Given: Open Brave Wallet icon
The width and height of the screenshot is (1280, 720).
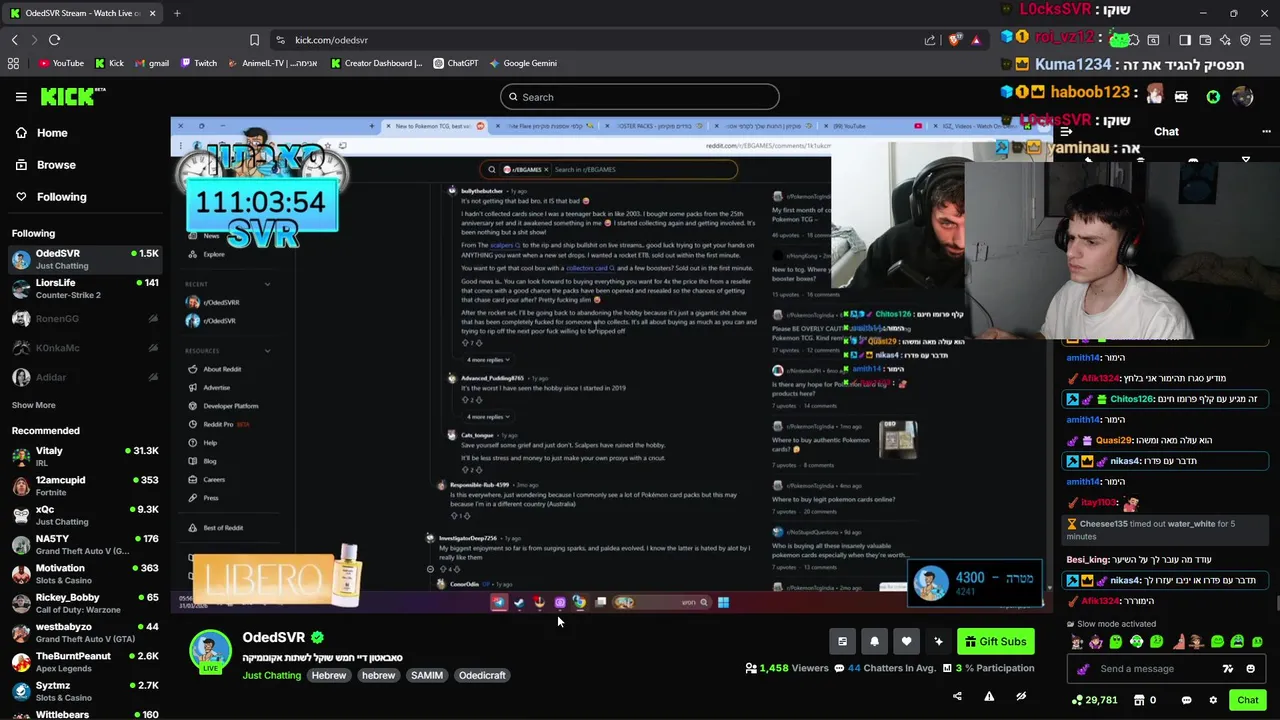Looking at the screenshot, I should (x=1205, y=40).
